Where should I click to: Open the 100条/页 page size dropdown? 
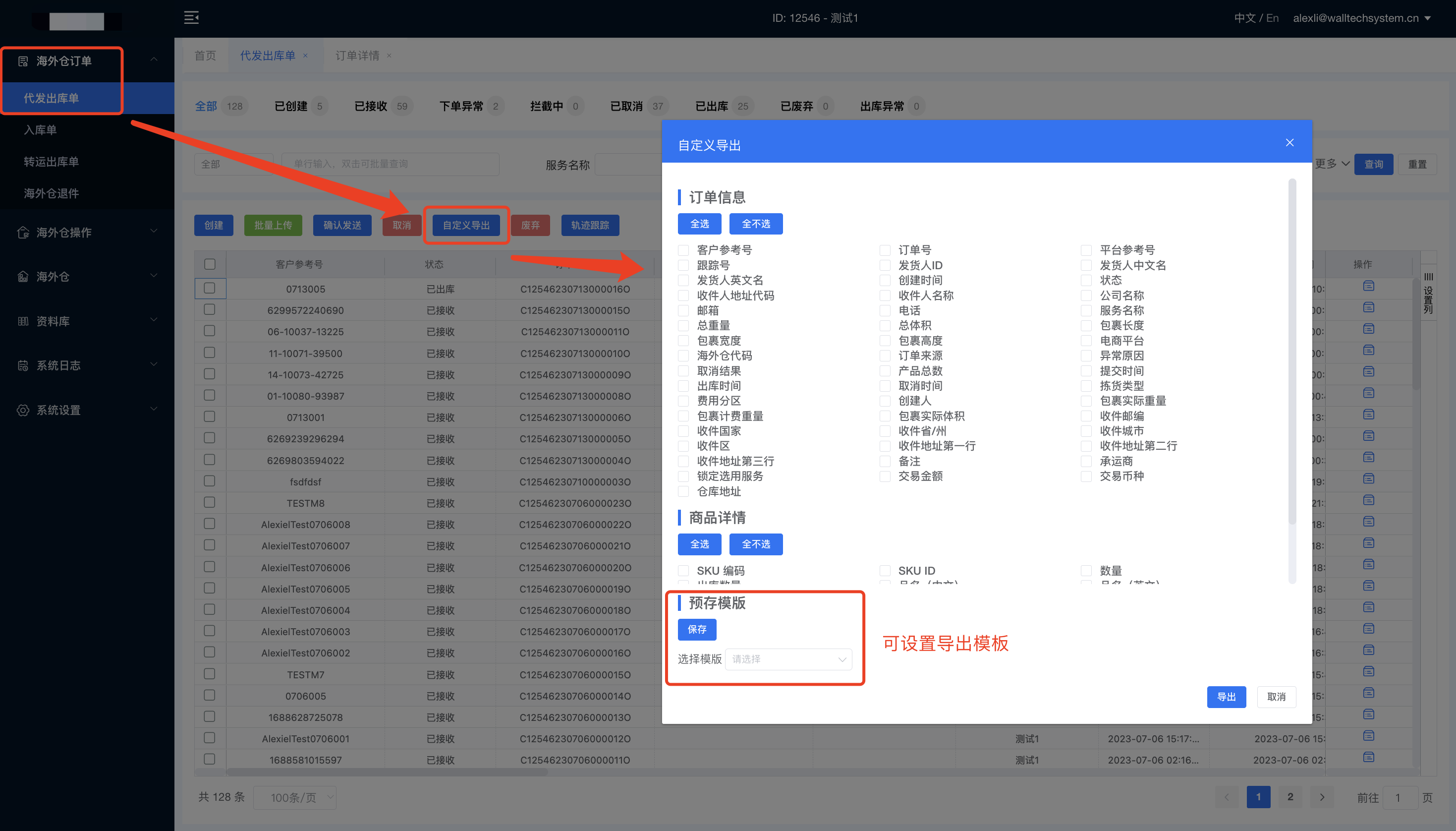(295, 797)
